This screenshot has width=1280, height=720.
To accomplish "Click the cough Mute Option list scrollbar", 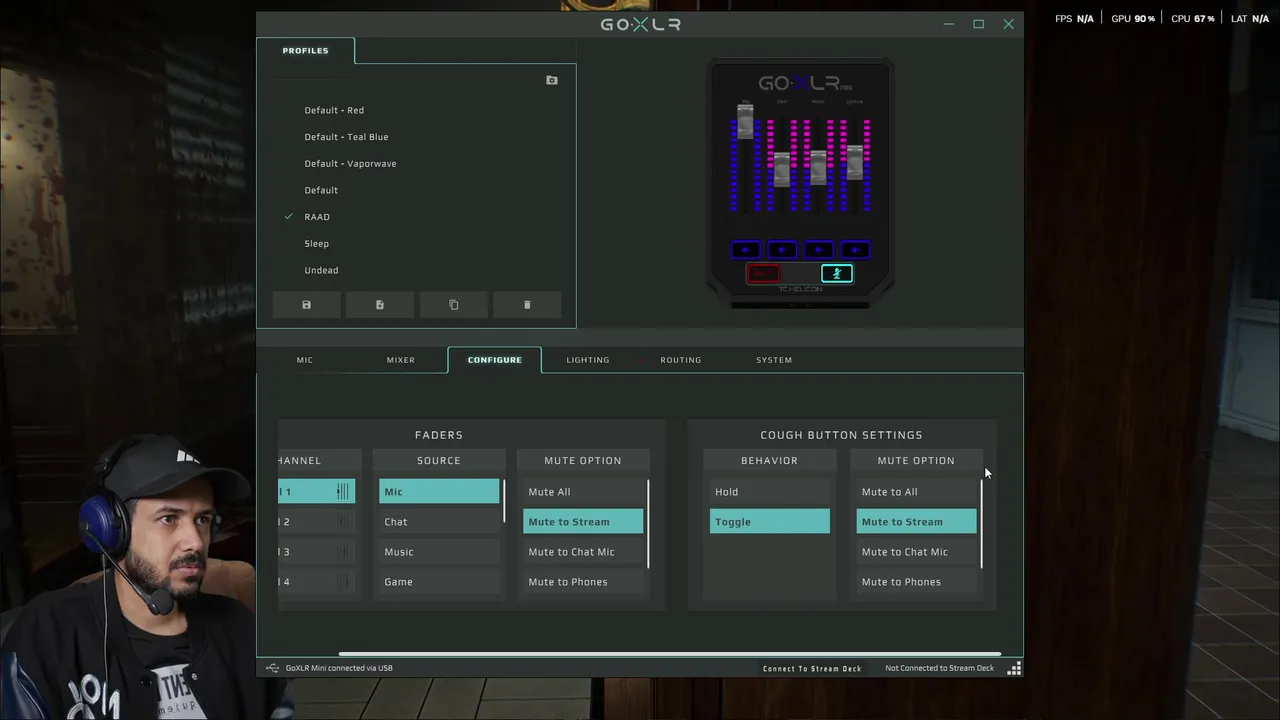I will tap(982, 524).
